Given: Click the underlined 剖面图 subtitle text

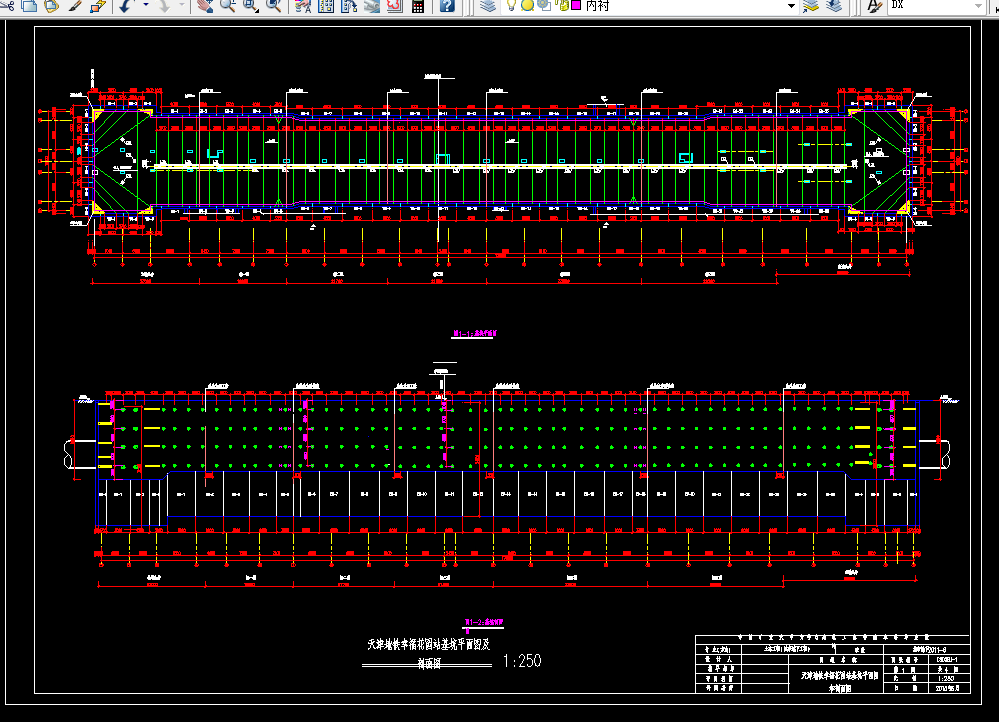Looking at the screenshot, I should point(429,663).
